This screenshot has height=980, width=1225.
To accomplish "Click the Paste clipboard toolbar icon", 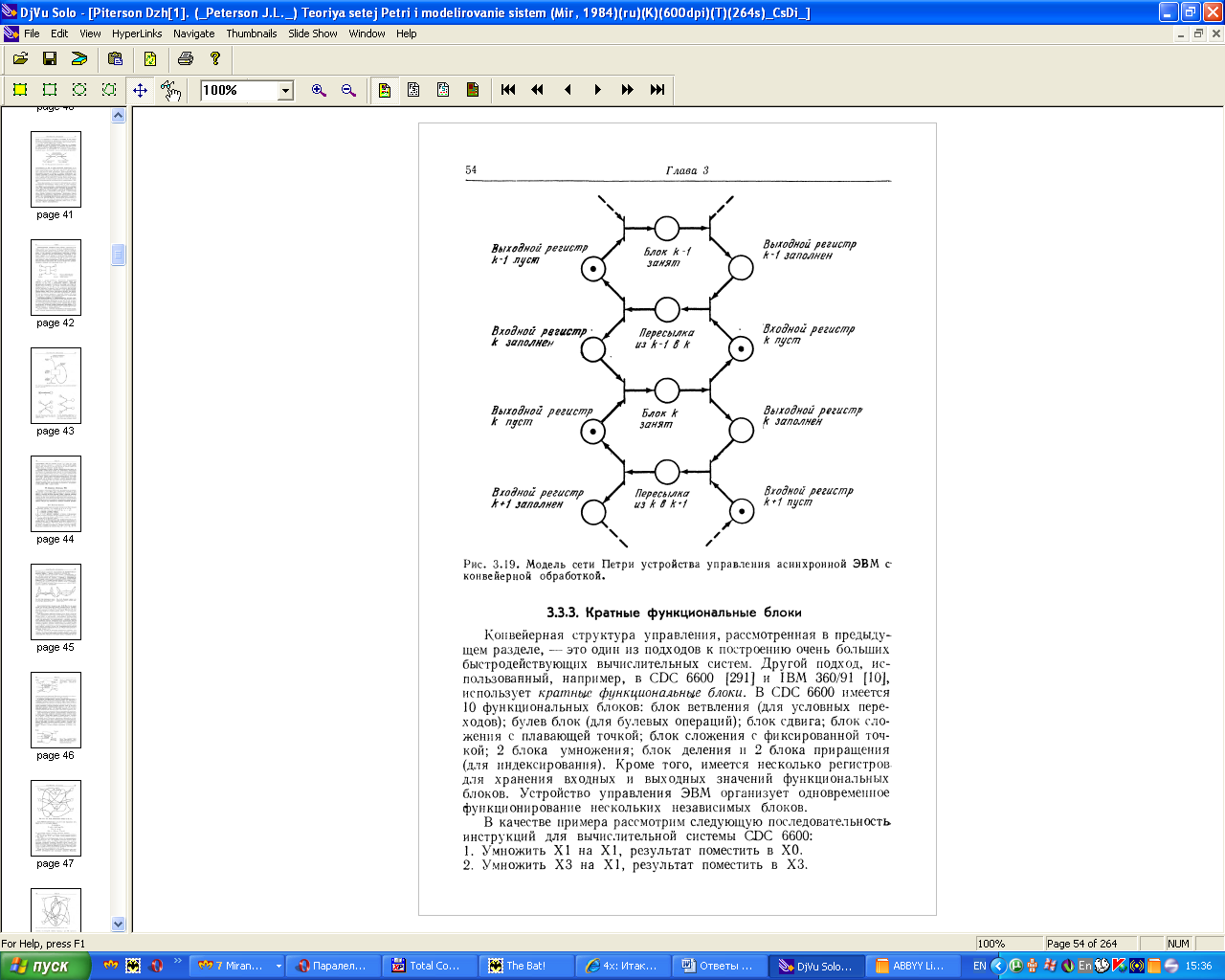I will click(x=115, y=59).
